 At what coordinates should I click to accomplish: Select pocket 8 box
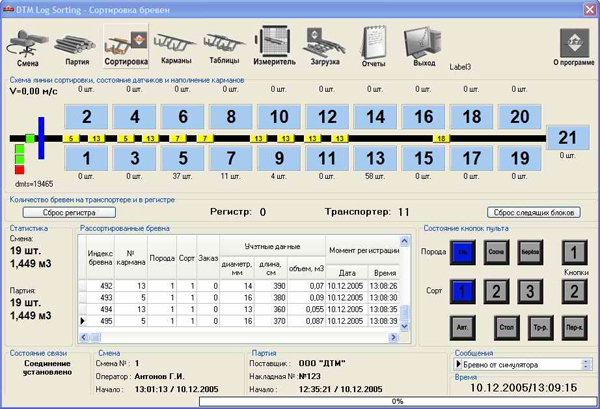tap(231, 117)
